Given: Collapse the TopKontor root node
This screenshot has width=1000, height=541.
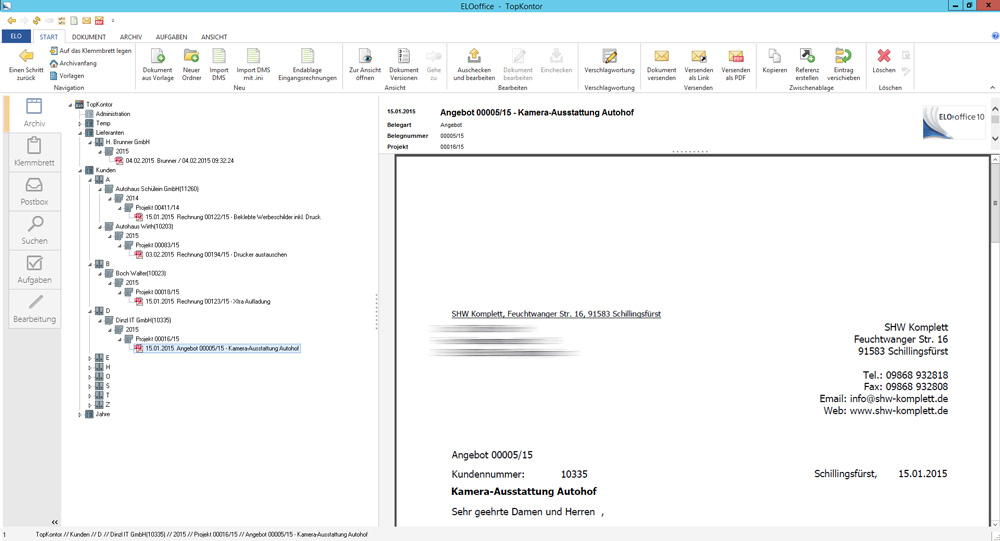Looking at the screenshot, I should pyautogui.click(x=70, y=105).
